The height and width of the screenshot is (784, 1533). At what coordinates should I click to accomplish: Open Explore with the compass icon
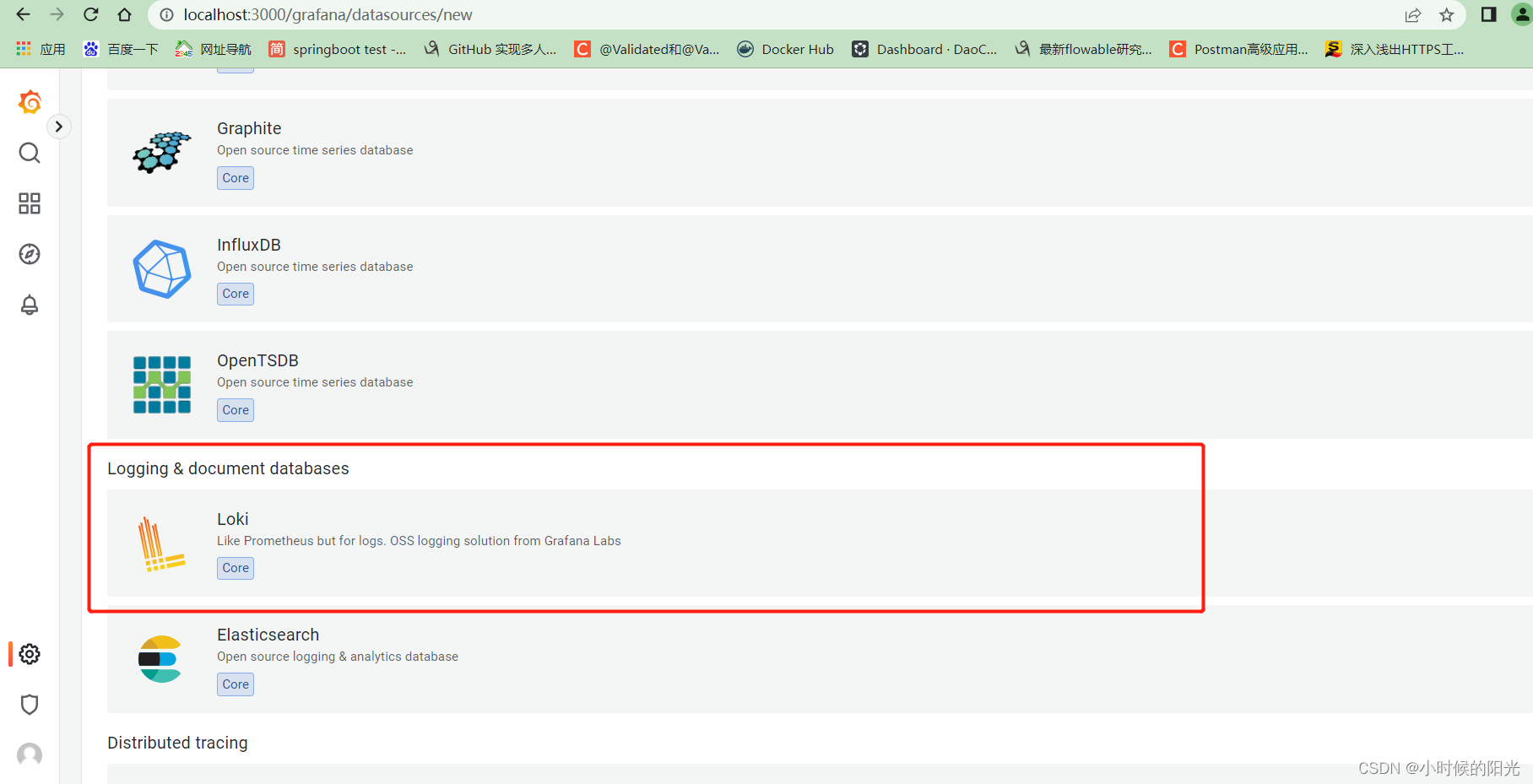(29, 253)
